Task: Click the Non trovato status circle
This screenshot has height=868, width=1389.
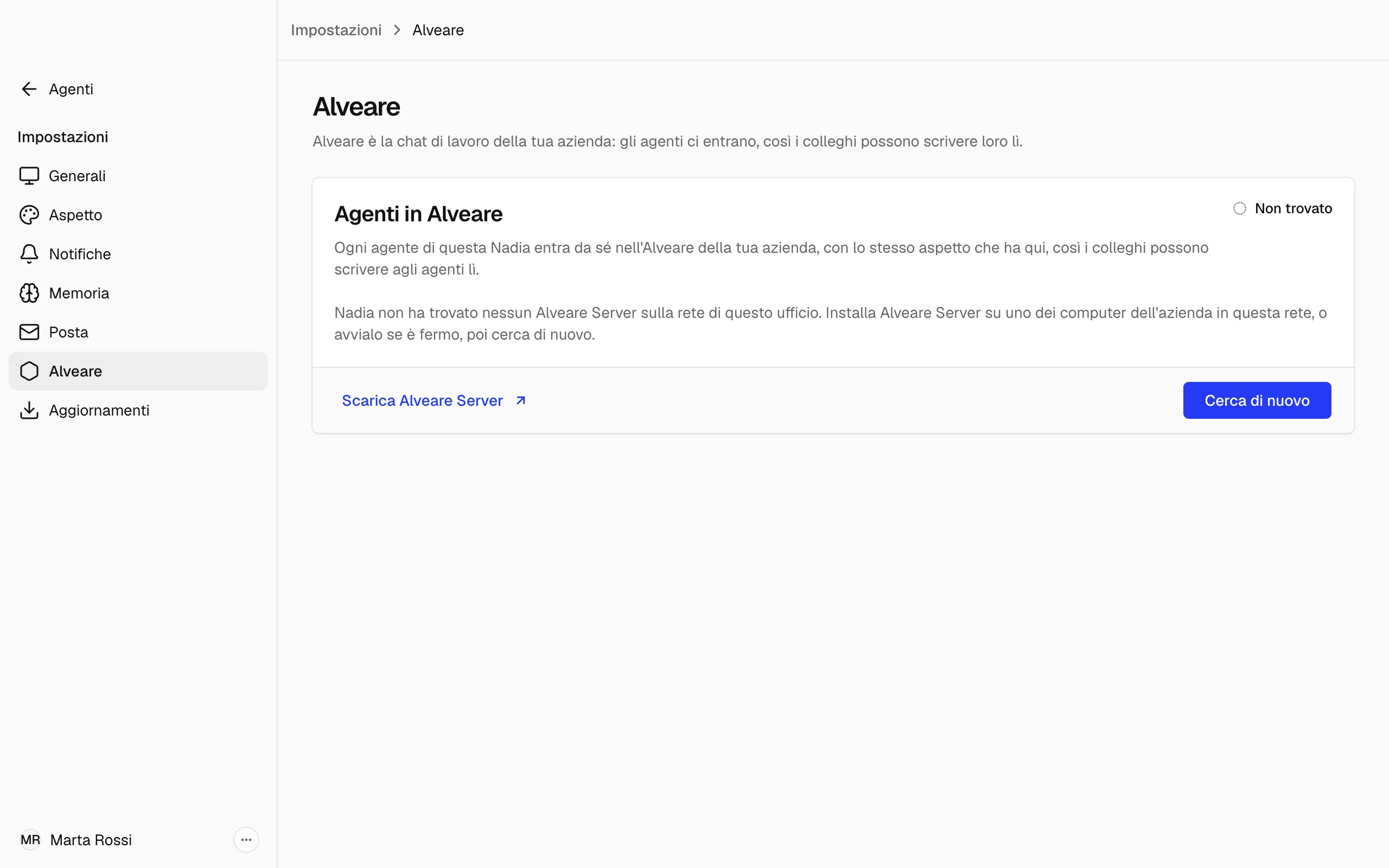Action: [x=1240, y=208]
